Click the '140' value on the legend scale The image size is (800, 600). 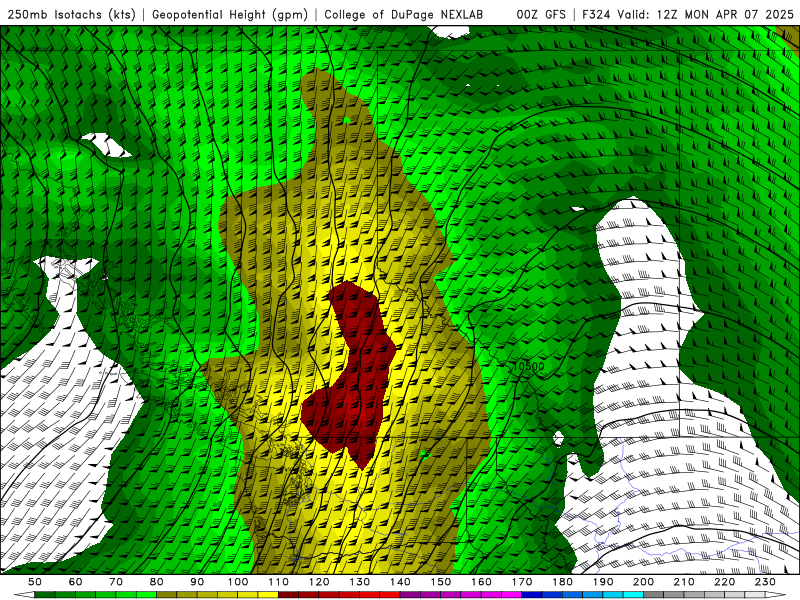click(400, 582)
